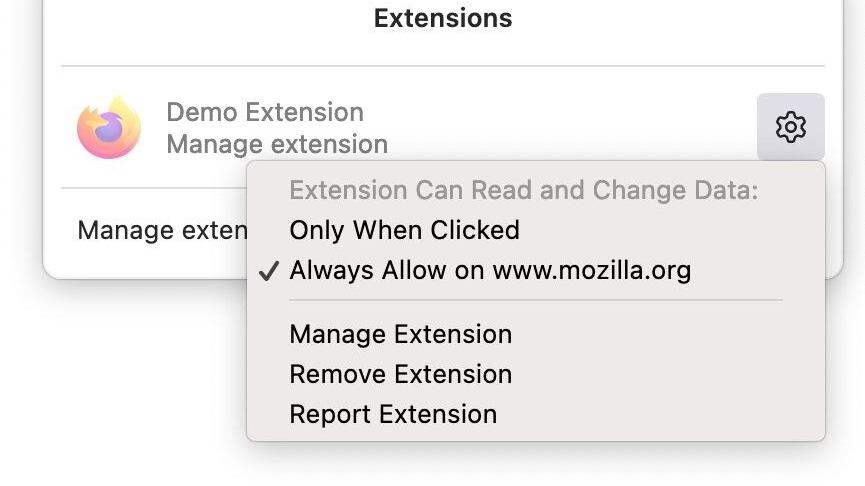
Task: Click the Demo Extension Firefox logo icon
Action: [108, 128]
